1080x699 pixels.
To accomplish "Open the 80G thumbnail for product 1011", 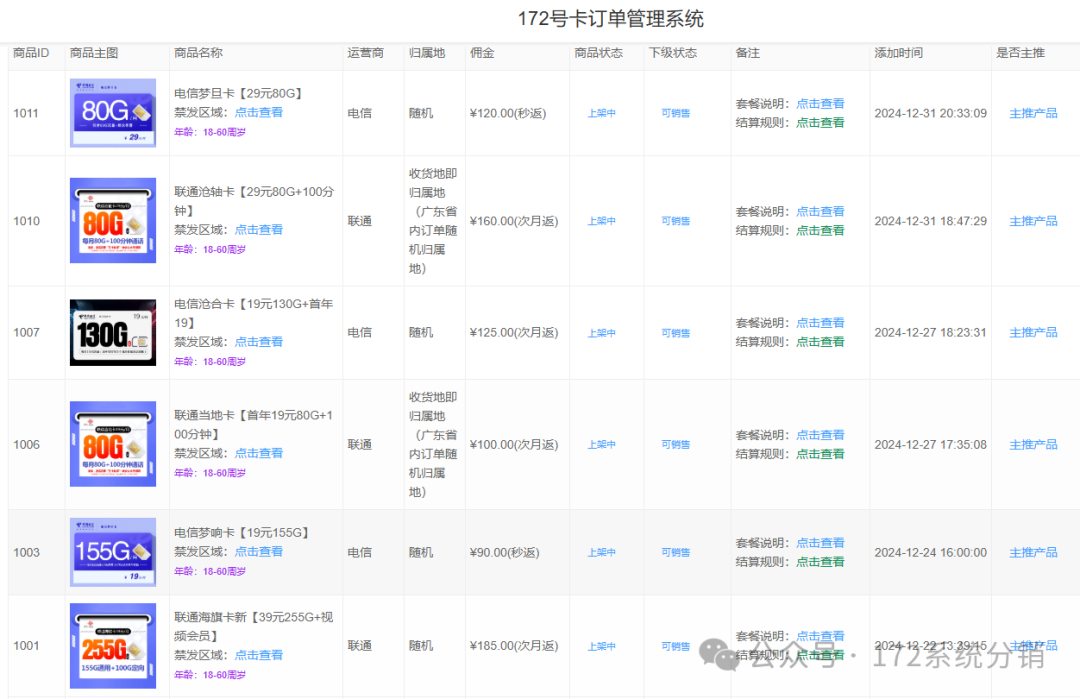I will (112, 113).
